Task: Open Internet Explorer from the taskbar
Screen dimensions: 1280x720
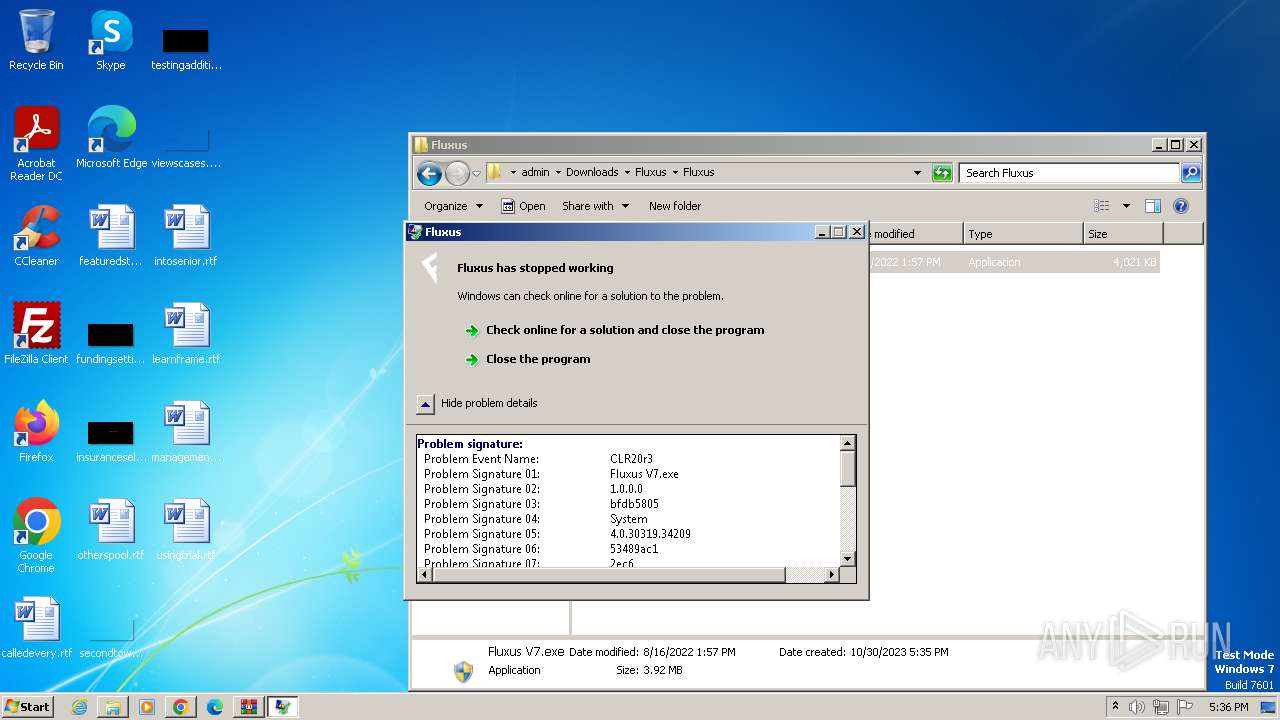Action: click(79, 707)
